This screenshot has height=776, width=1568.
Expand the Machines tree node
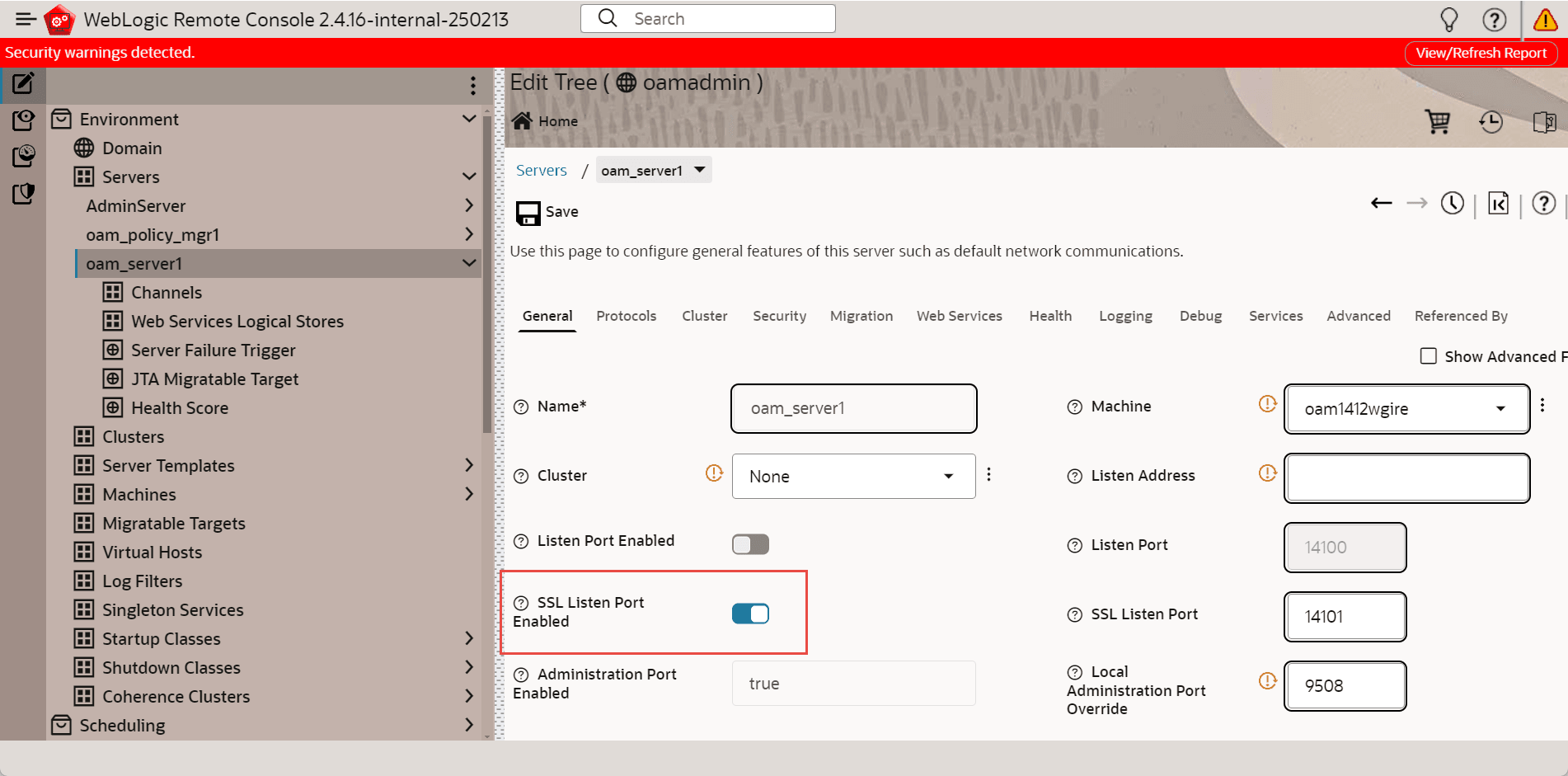pos(469,494)
